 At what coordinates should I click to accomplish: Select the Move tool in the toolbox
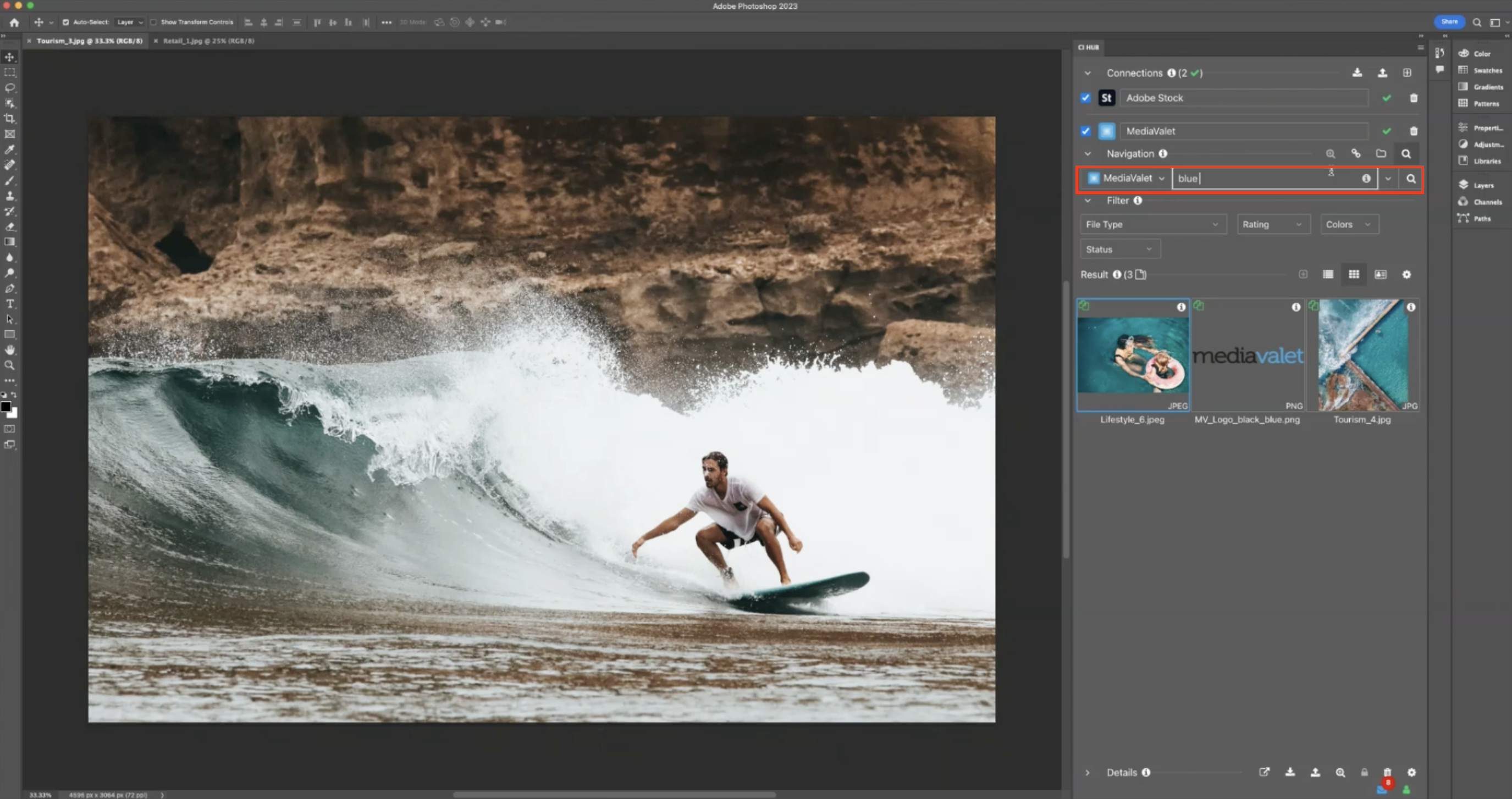9,57
